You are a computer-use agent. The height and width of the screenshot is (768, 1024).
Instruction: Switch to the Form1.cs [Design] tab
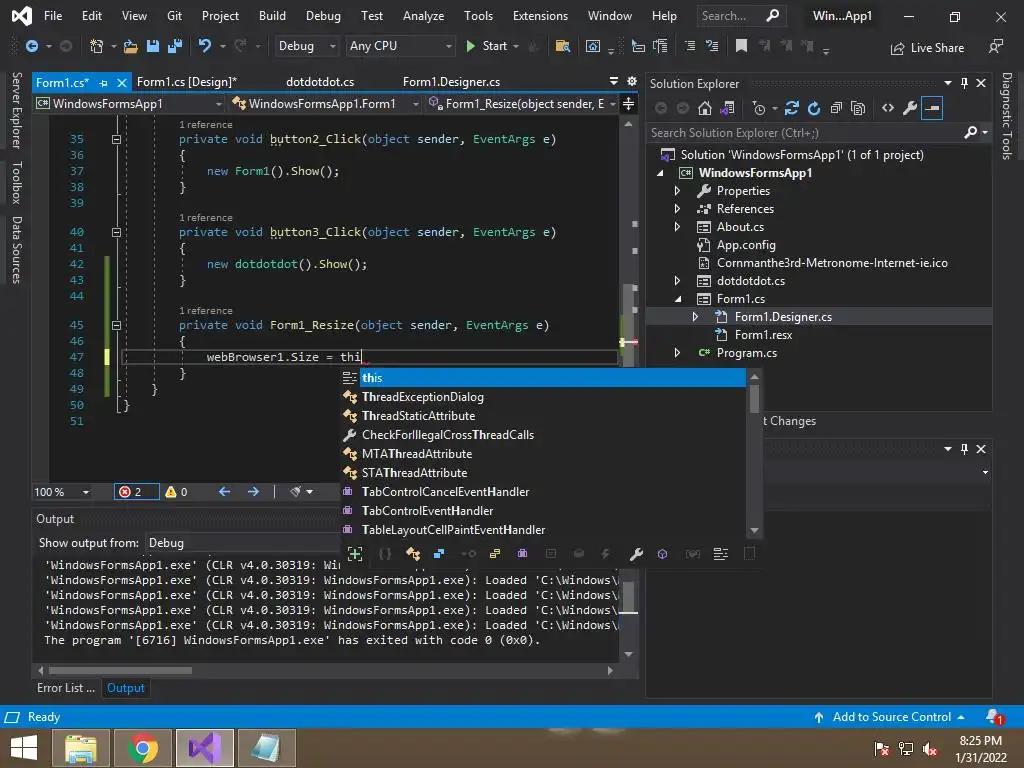(x=187, y=82)
